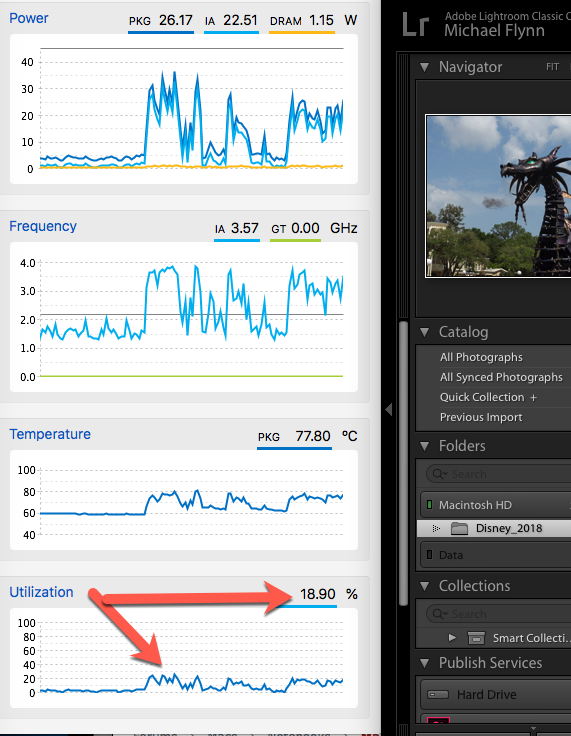Click the Folders search field
Image resolution: width=571 pixels, height=736 pixels.
click(499, 474)
